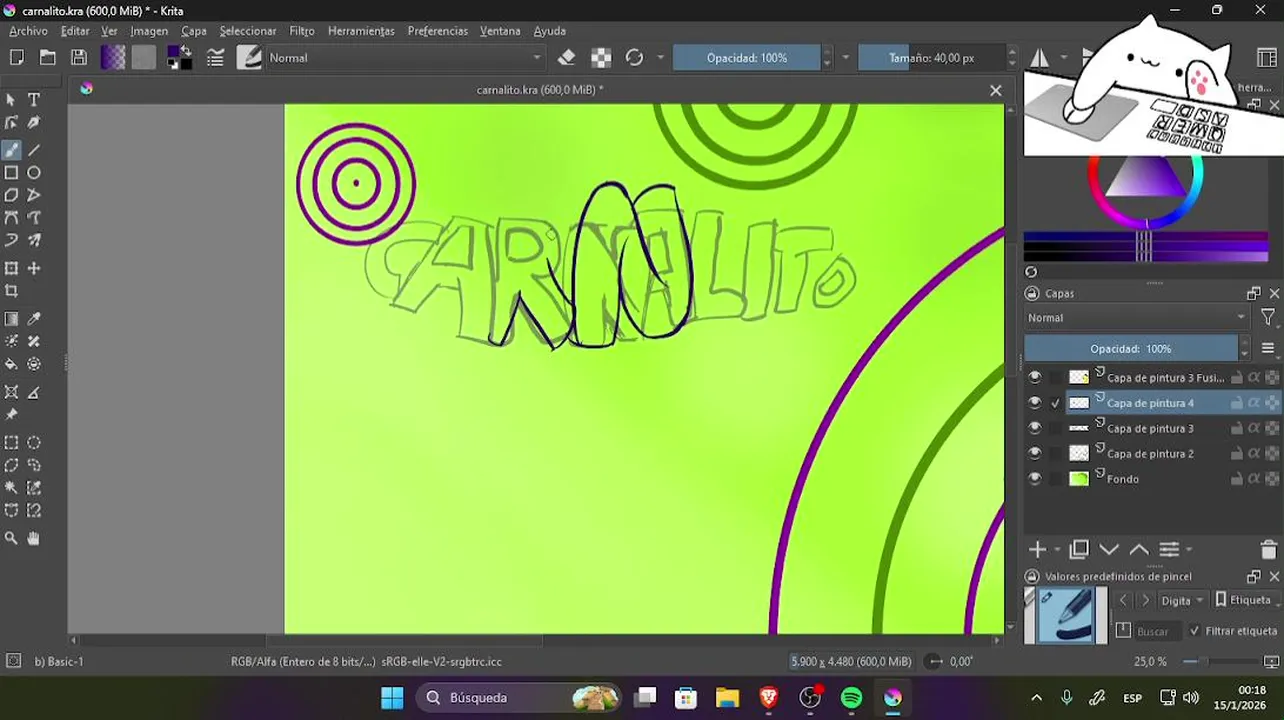This screenshot has width=1284, height=720.
Task: Hide Capa de pintura 3 Fusi... layer
Action: pos(1035,377)
